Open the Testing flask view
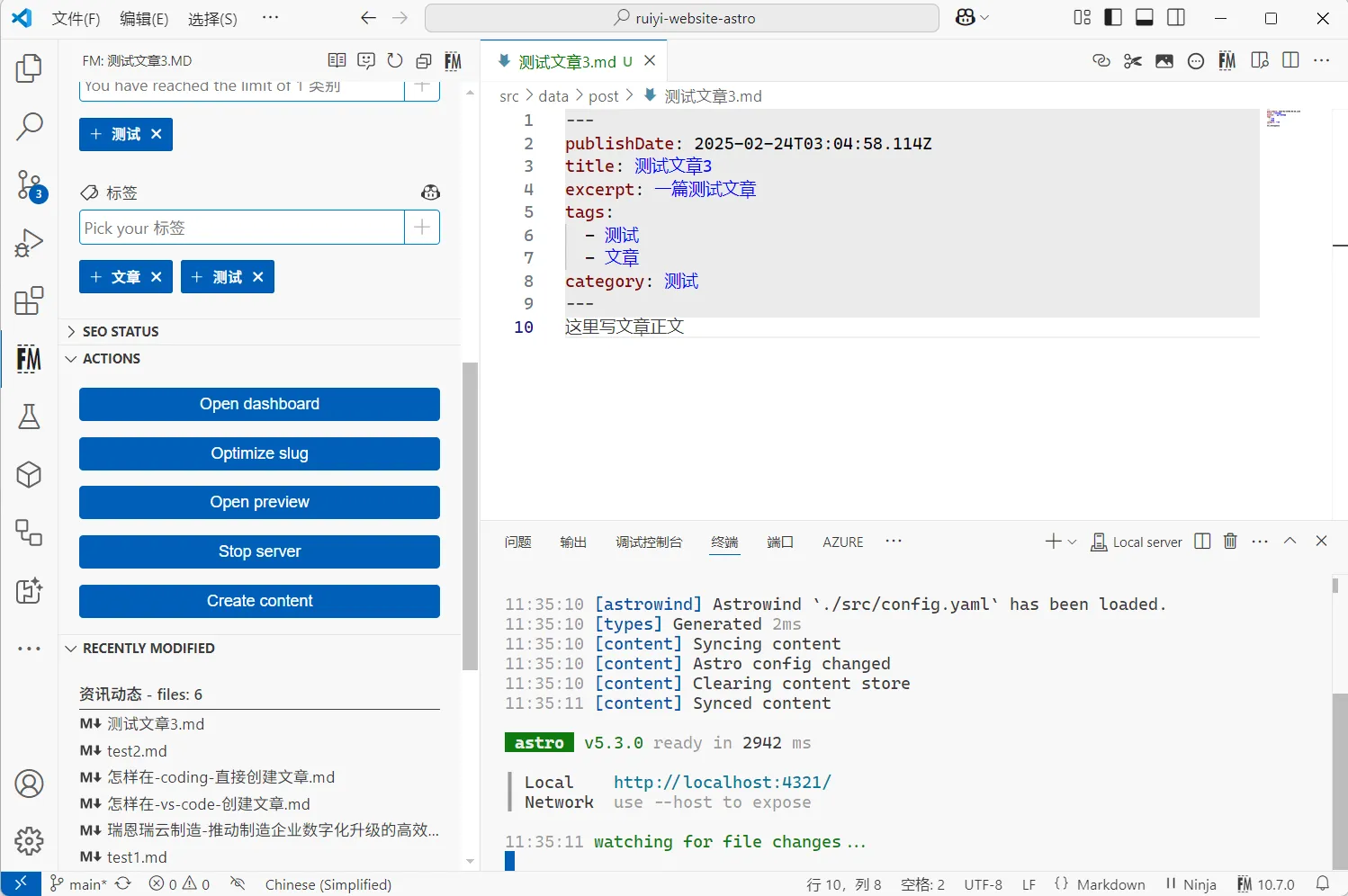 tap(29, 417)
